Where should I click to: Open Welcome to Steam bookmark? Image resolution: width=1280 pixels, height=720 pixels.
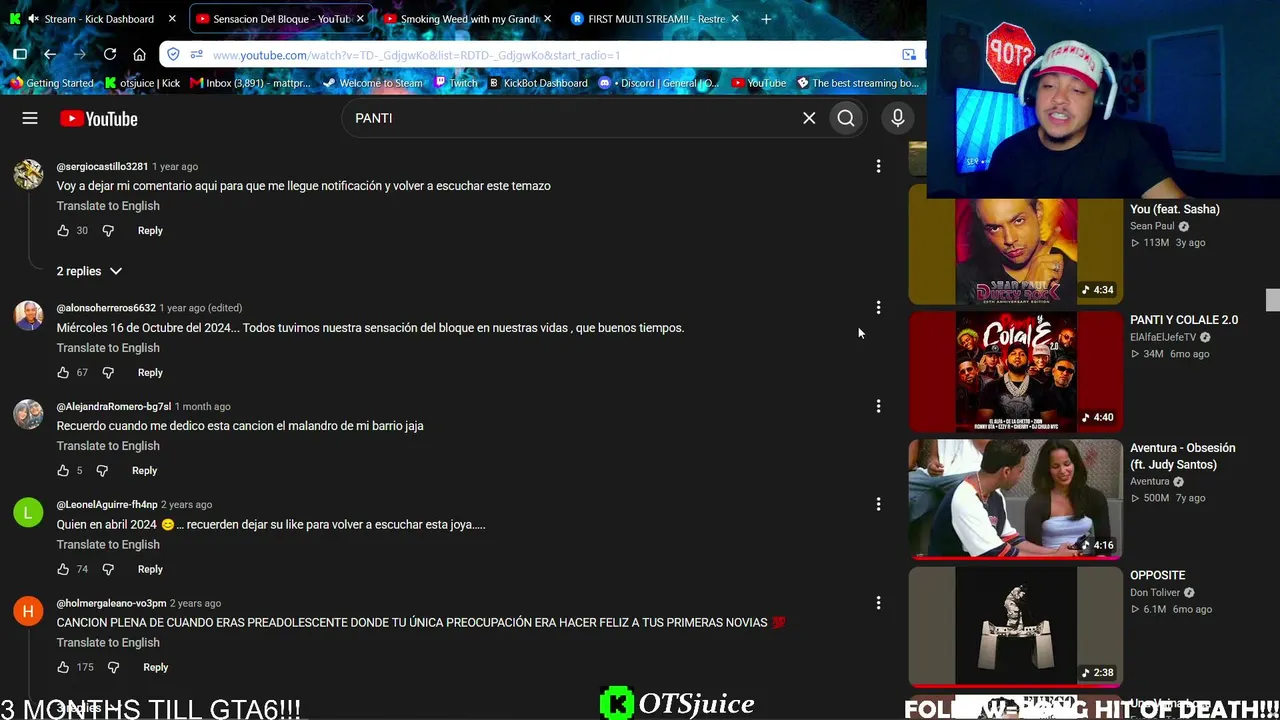[371, 83]
